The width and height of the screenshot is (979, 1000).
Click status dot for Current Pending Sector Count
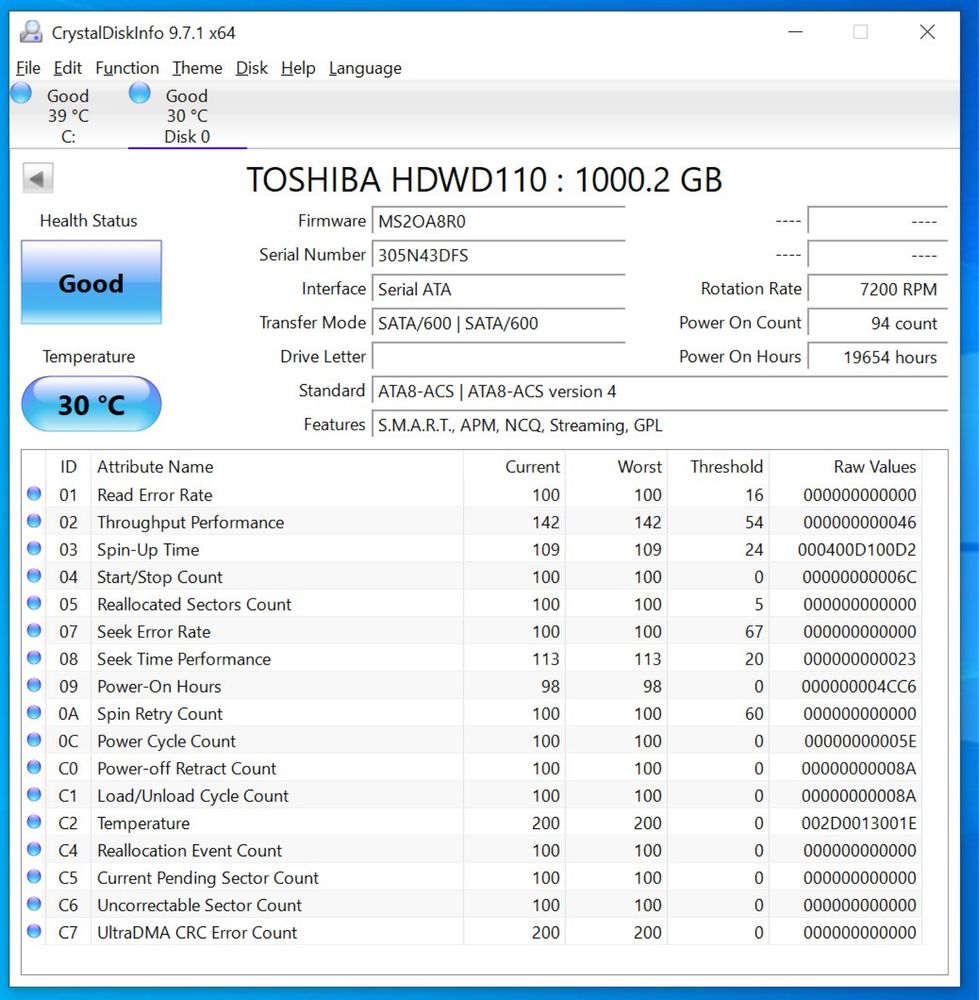(x=34, y=878)
